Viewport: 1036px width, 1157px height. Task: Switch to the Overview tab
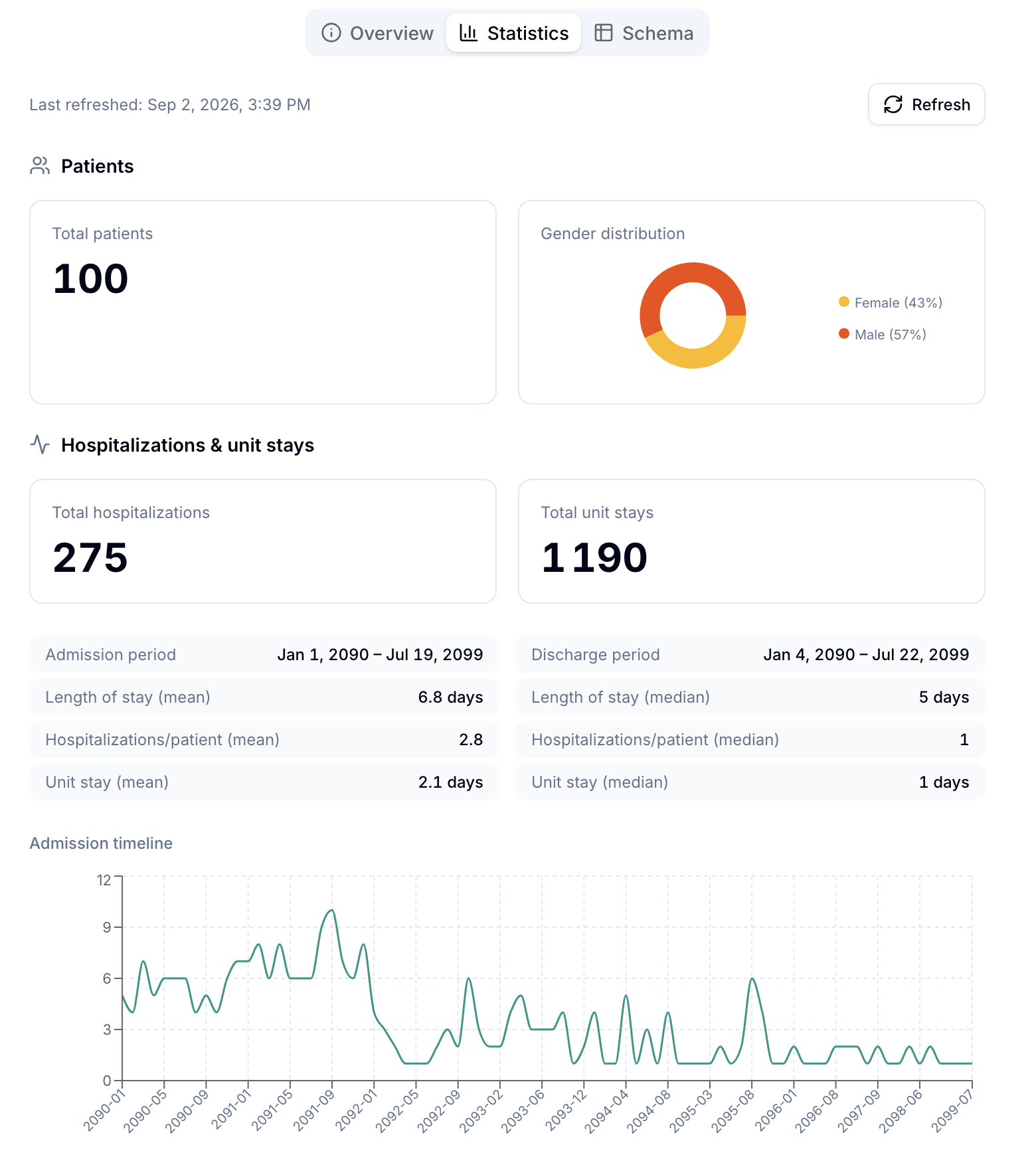pyautogui.click(x=378, y=33)
